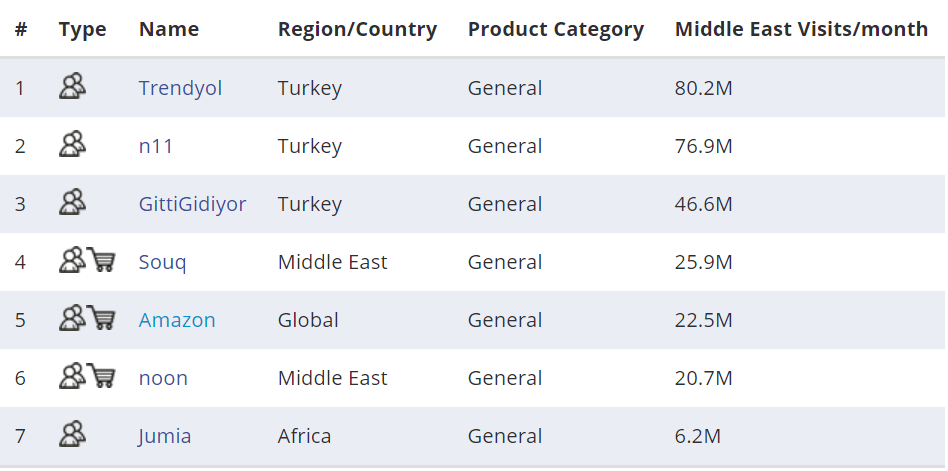
Task: Click the marketplace icon in Trendyol row
Action: pyautogui.click(x=72, y=87)
